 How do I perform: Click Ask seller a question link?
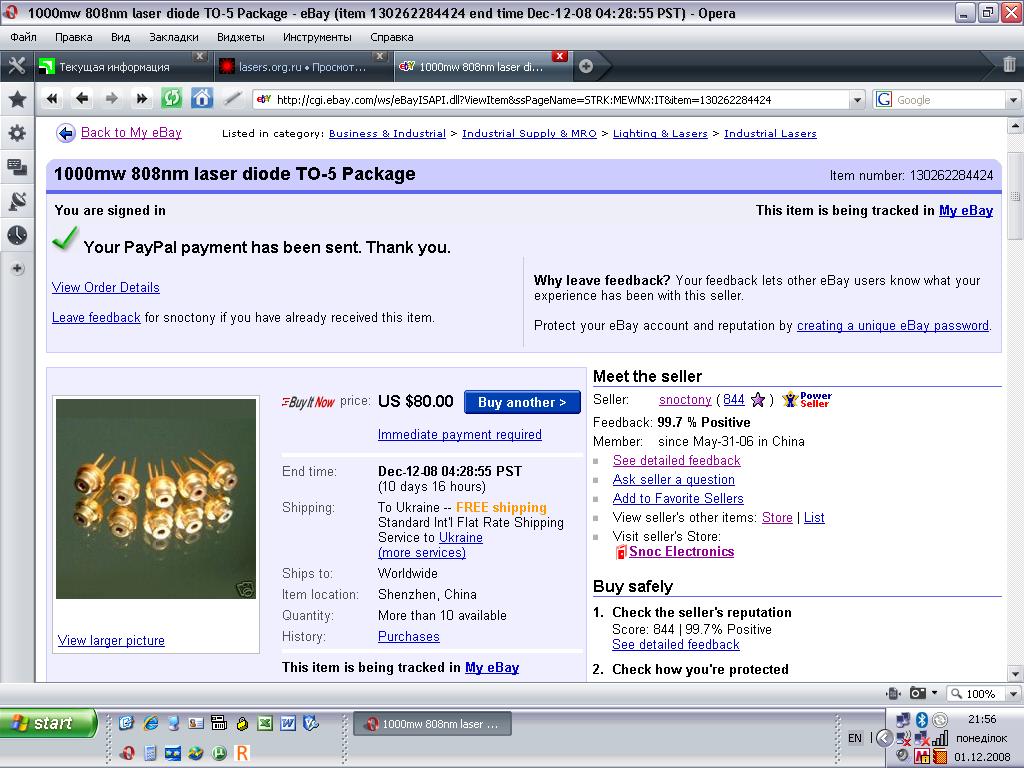coord(673,479)
